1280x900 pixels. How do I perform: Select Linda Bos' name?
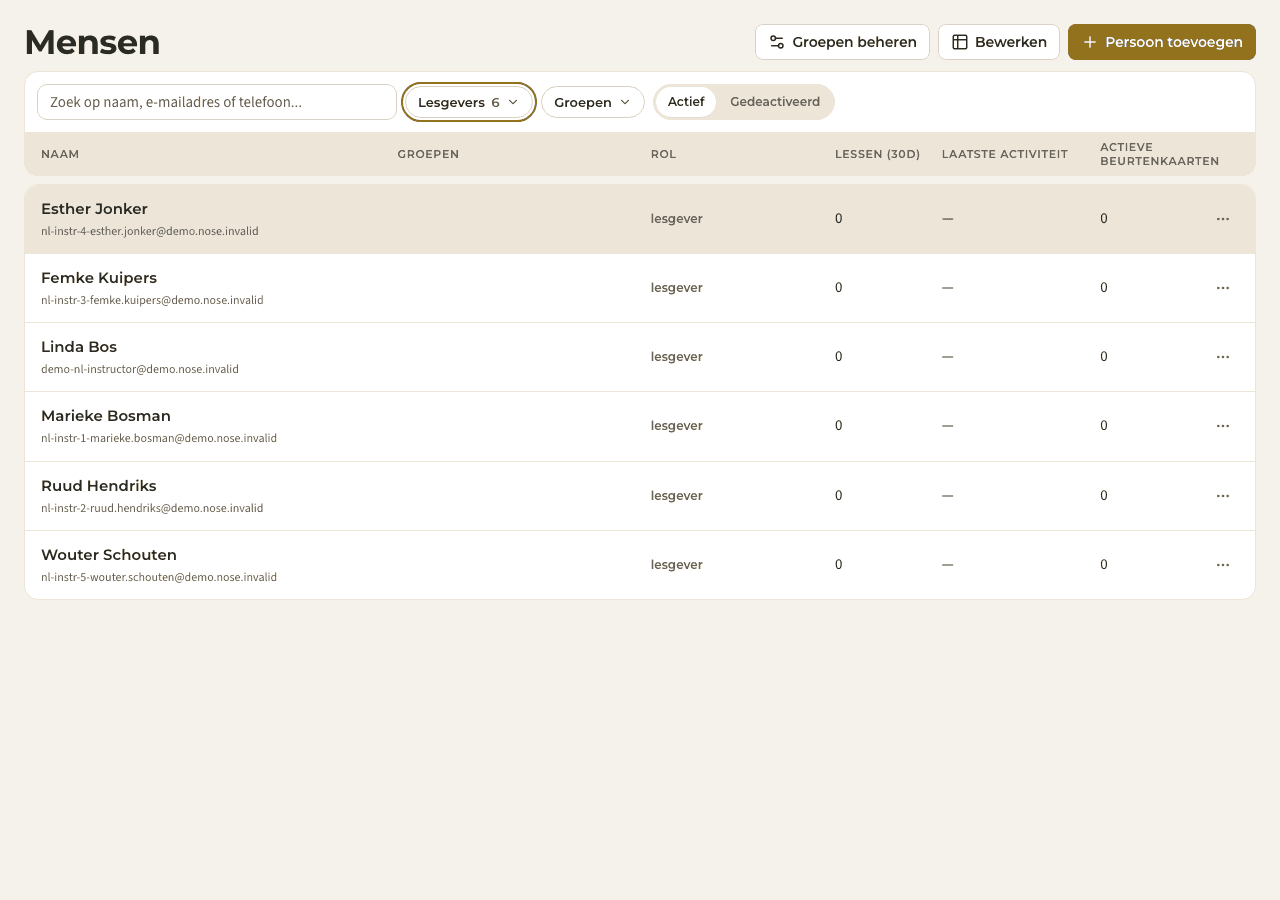[x=79, y=347]
